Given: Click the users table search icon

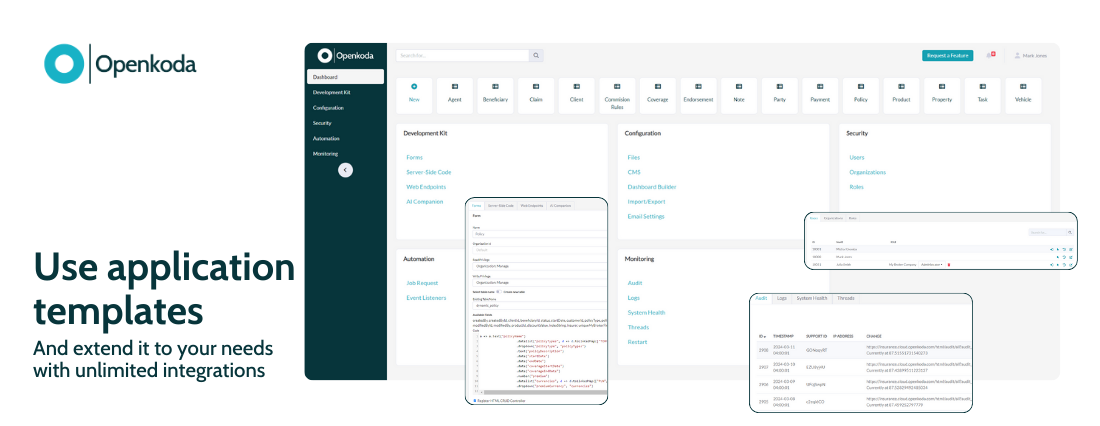Looking at the screenshot, I should (x=1070, y=232).
